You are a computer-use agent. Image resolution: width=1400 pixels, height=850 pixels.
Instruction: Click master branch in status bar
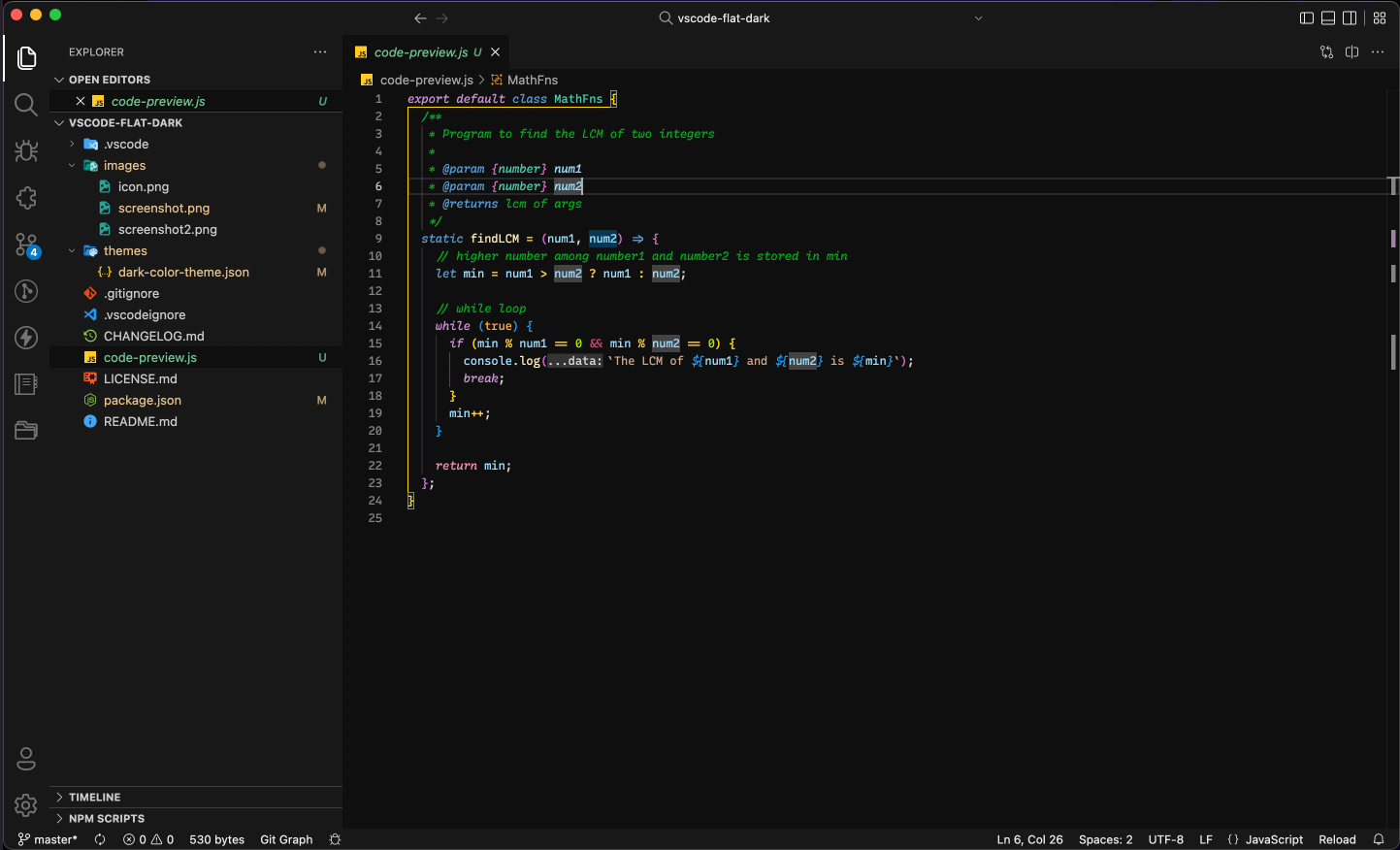pos(48,839)
